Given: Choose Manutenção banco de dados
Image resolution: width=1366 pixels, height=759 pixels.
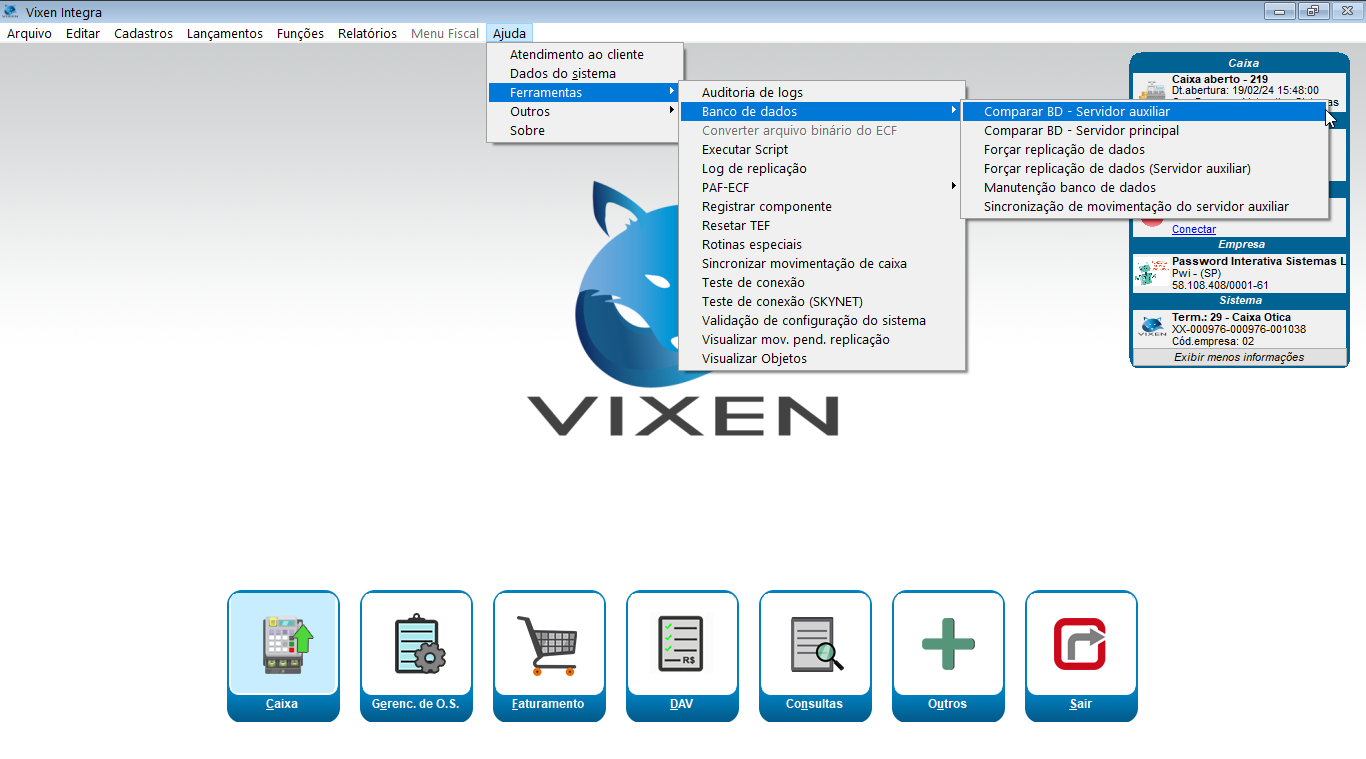Looking at the screenshot, I should (x=1069, y=188).
